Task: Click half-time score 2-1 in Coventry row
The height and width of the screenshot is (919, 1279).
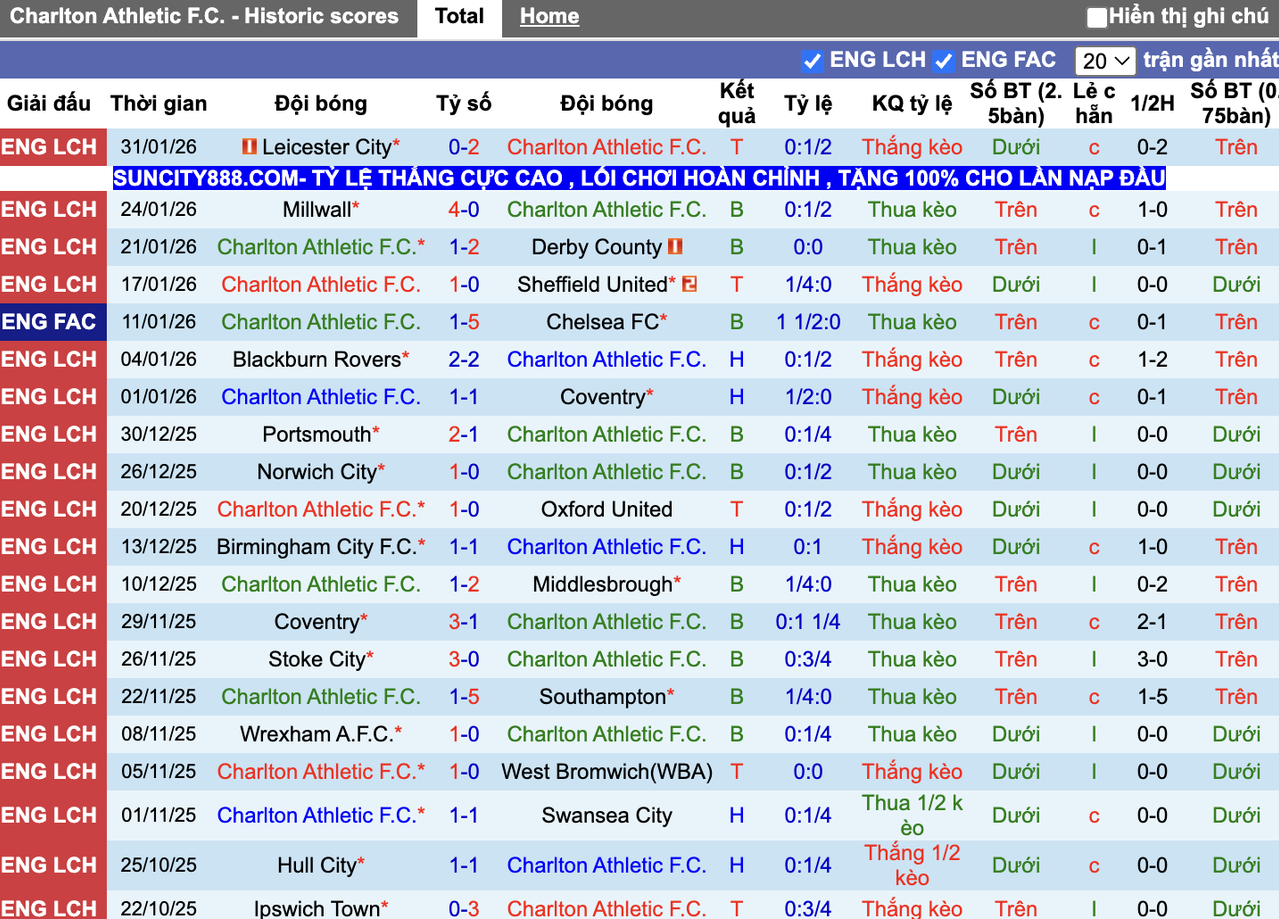Action: point(1152,622)
